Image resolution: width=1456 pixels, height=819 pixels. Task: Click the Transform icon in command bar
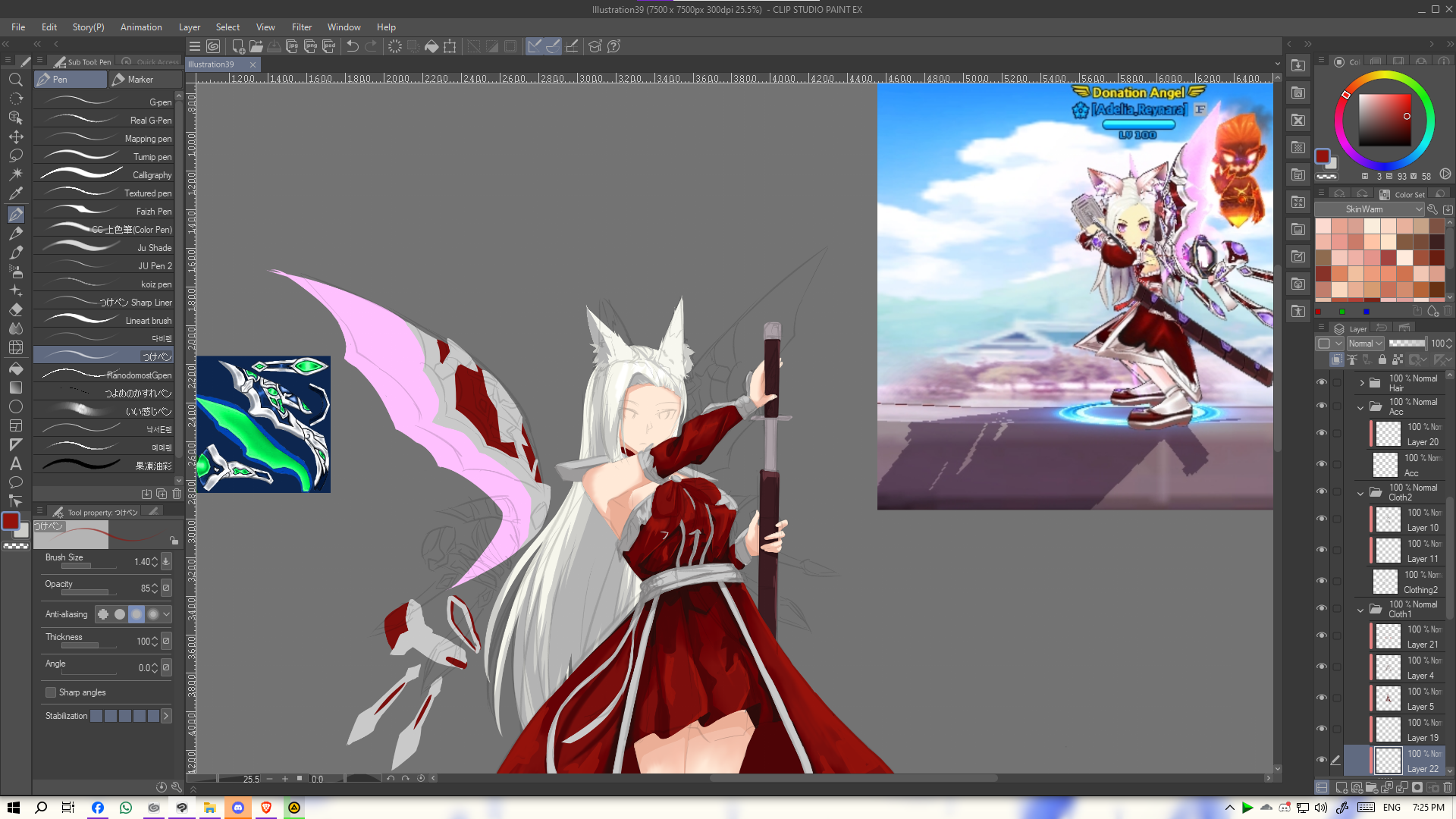pyautogui.click(x=450, y=46)
